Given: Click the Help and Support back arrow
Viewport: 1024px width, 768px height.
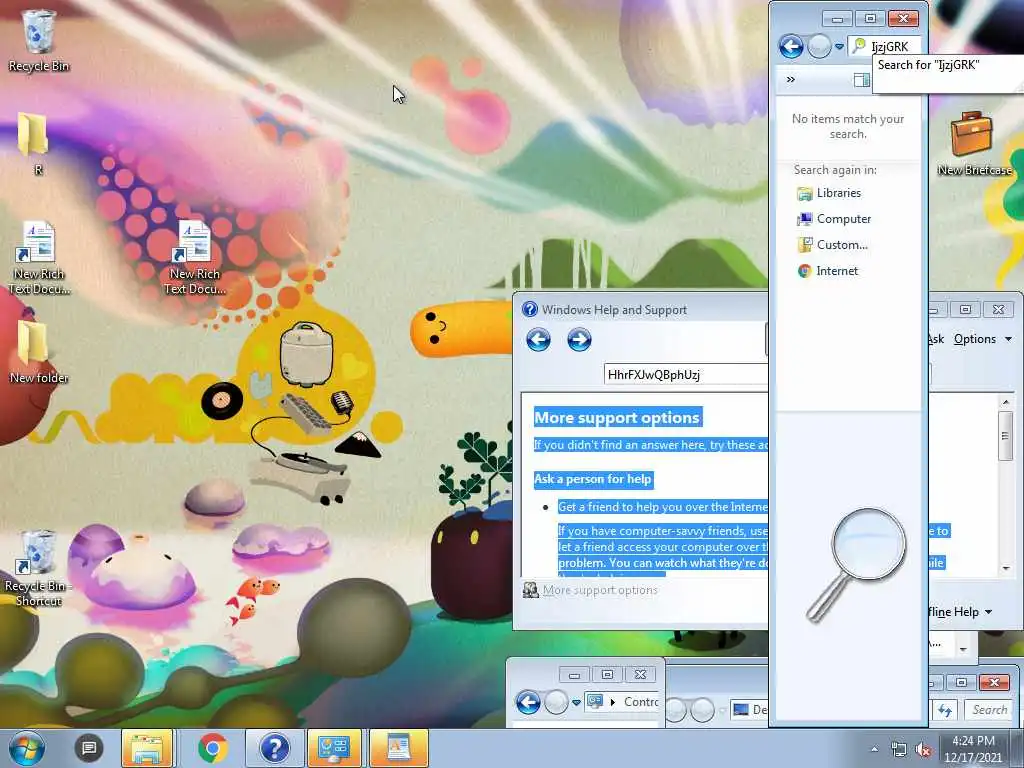Looking at the screenshot, I should (538, 340).
